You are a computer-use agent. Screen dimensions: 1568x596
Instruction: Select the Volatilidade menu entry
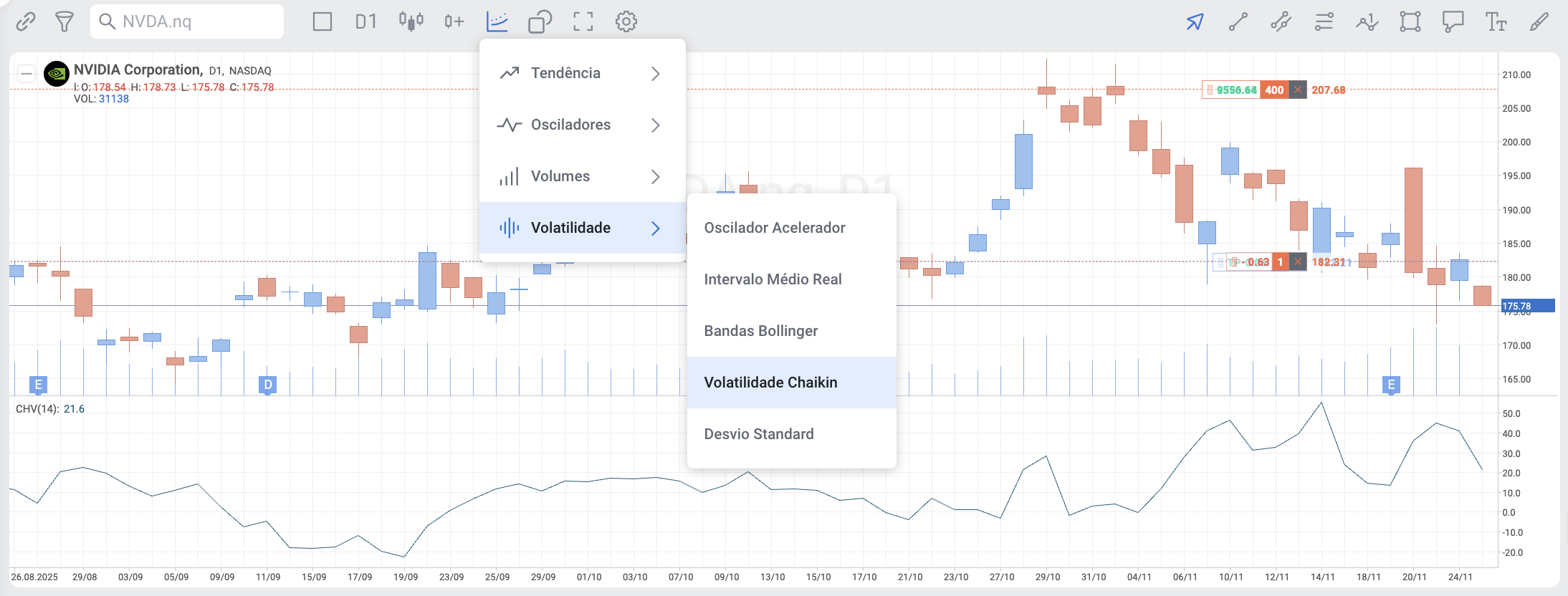(582, 228)
